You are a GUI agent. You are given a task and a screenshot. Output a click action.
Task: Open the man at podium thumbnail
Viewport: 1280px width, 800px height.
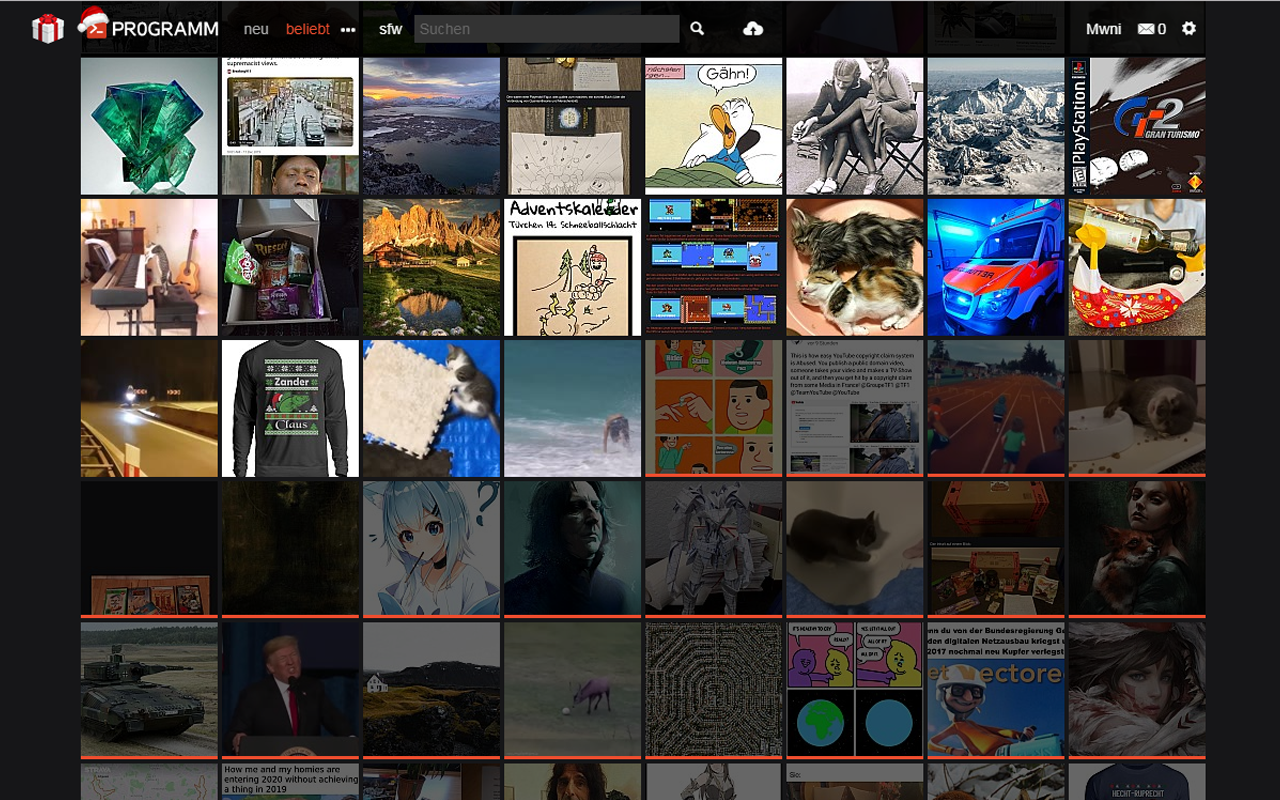tap(290, 690)
